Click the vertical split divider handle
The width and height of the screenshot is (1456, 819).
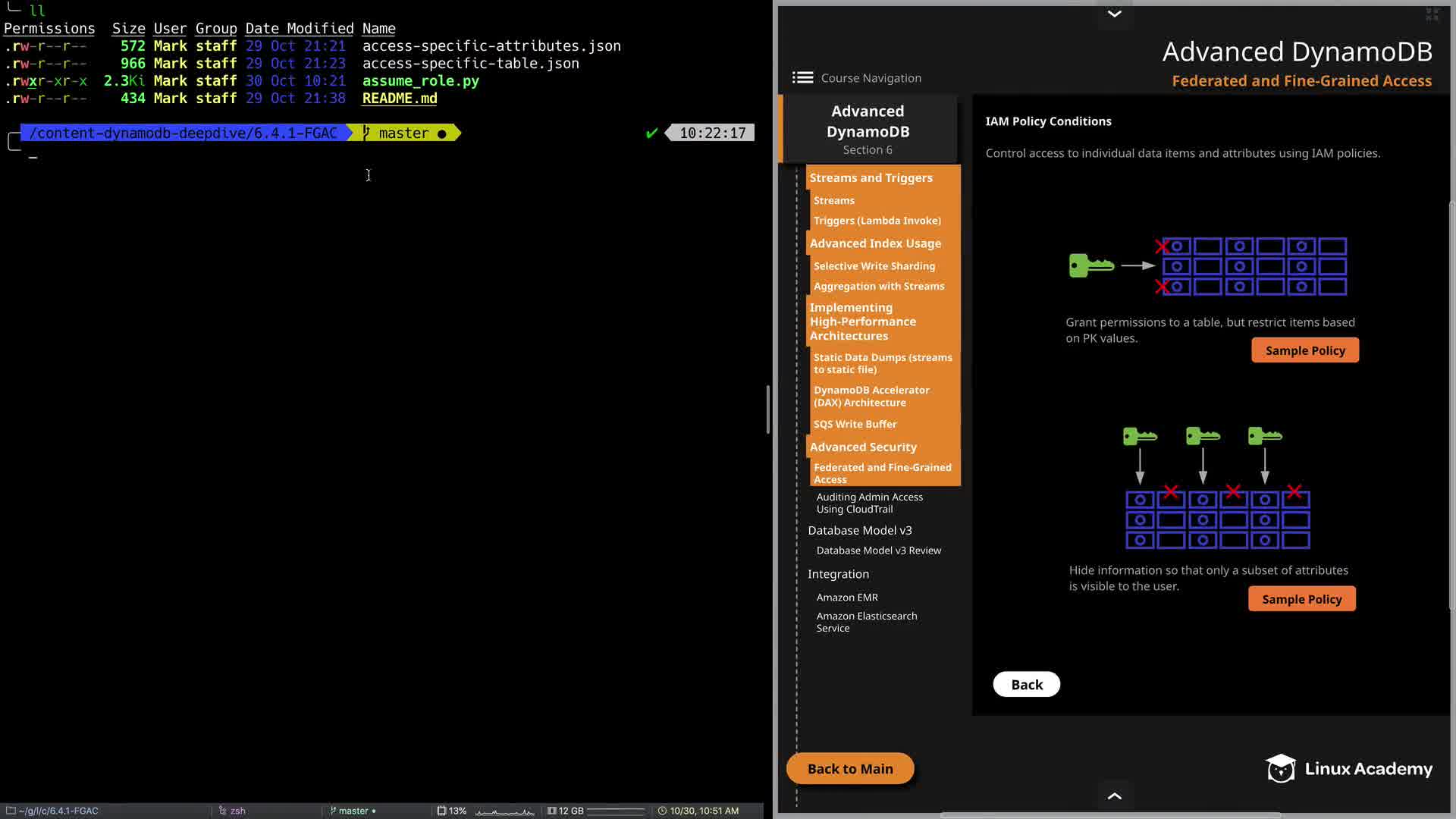point(768,409)
